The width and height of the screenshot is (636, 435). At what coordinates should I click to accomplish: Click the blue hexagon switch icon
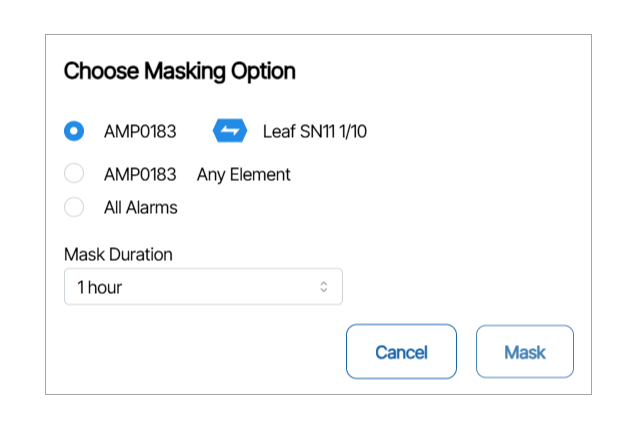click(x=230, y=131)
